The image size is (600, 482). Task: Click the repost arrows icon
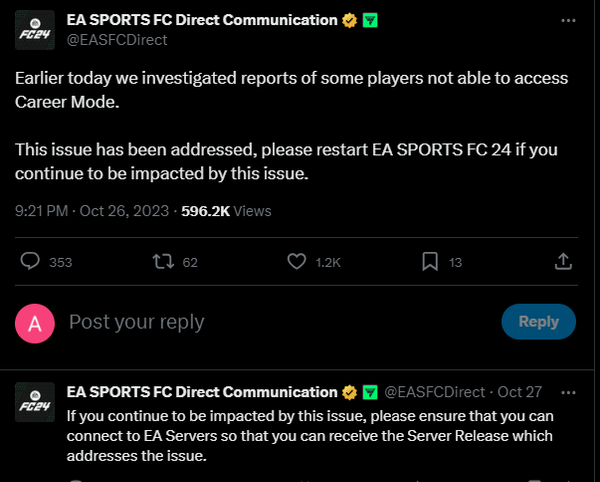161,262
